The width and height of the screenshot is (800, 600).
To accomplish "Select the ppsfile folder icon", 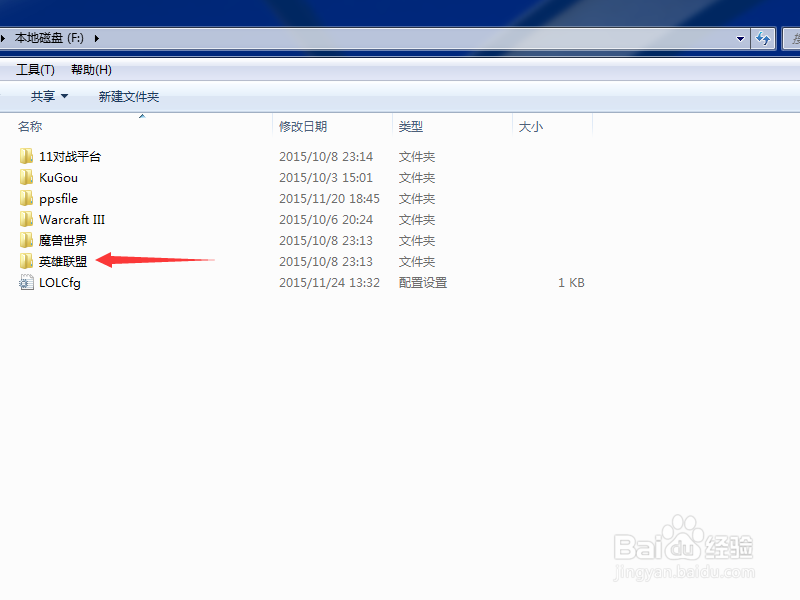I will [27, 198].
